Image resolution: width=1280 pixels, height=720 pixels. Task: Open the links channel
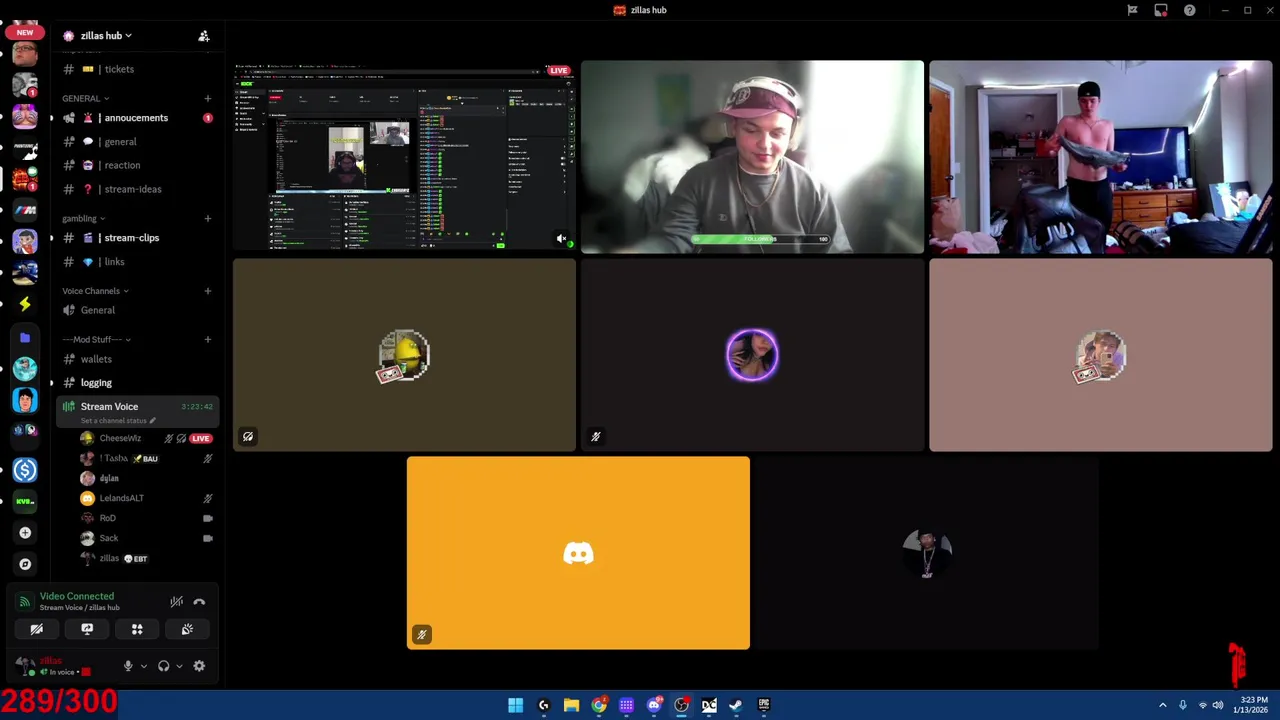pyautogui.click(x=138, y=262)
